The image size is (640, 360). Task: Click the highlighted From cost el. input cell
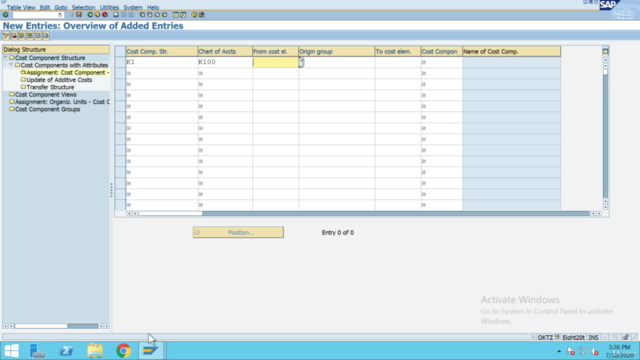[x=276, y=62]
